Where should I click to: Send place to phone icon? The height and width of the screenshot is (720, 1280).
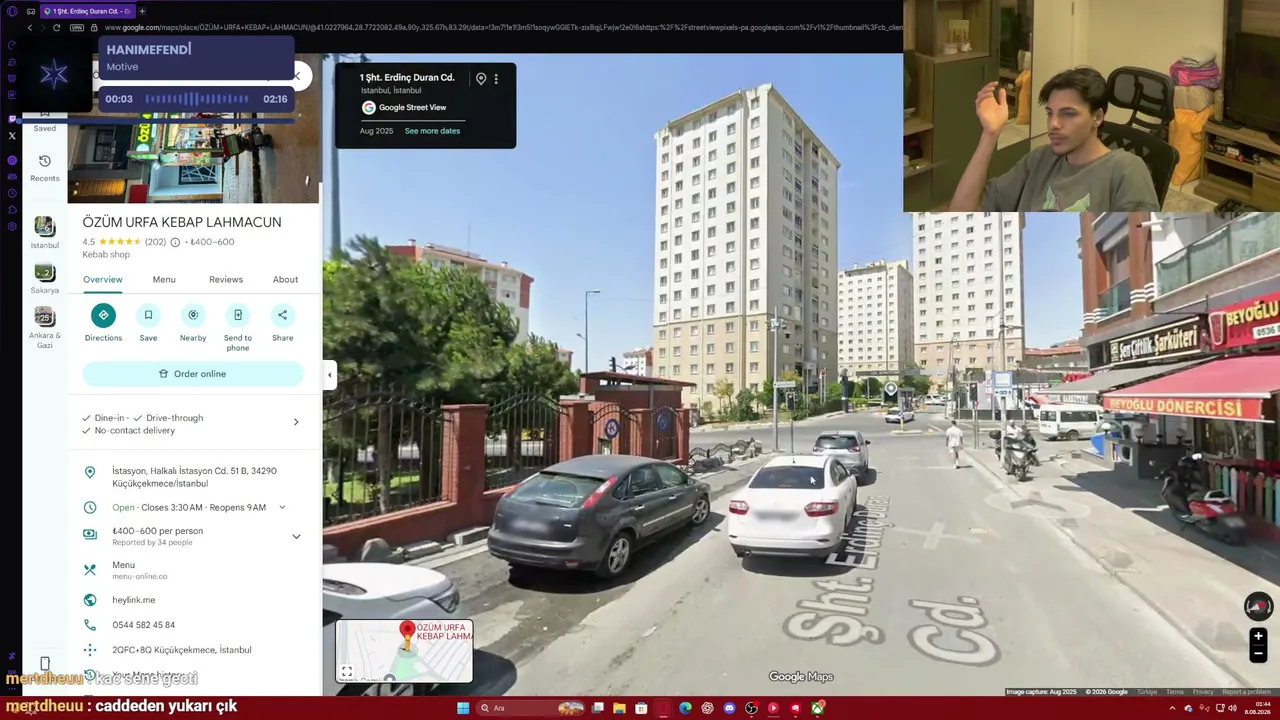pyautogui.click(x=238, y=316)
